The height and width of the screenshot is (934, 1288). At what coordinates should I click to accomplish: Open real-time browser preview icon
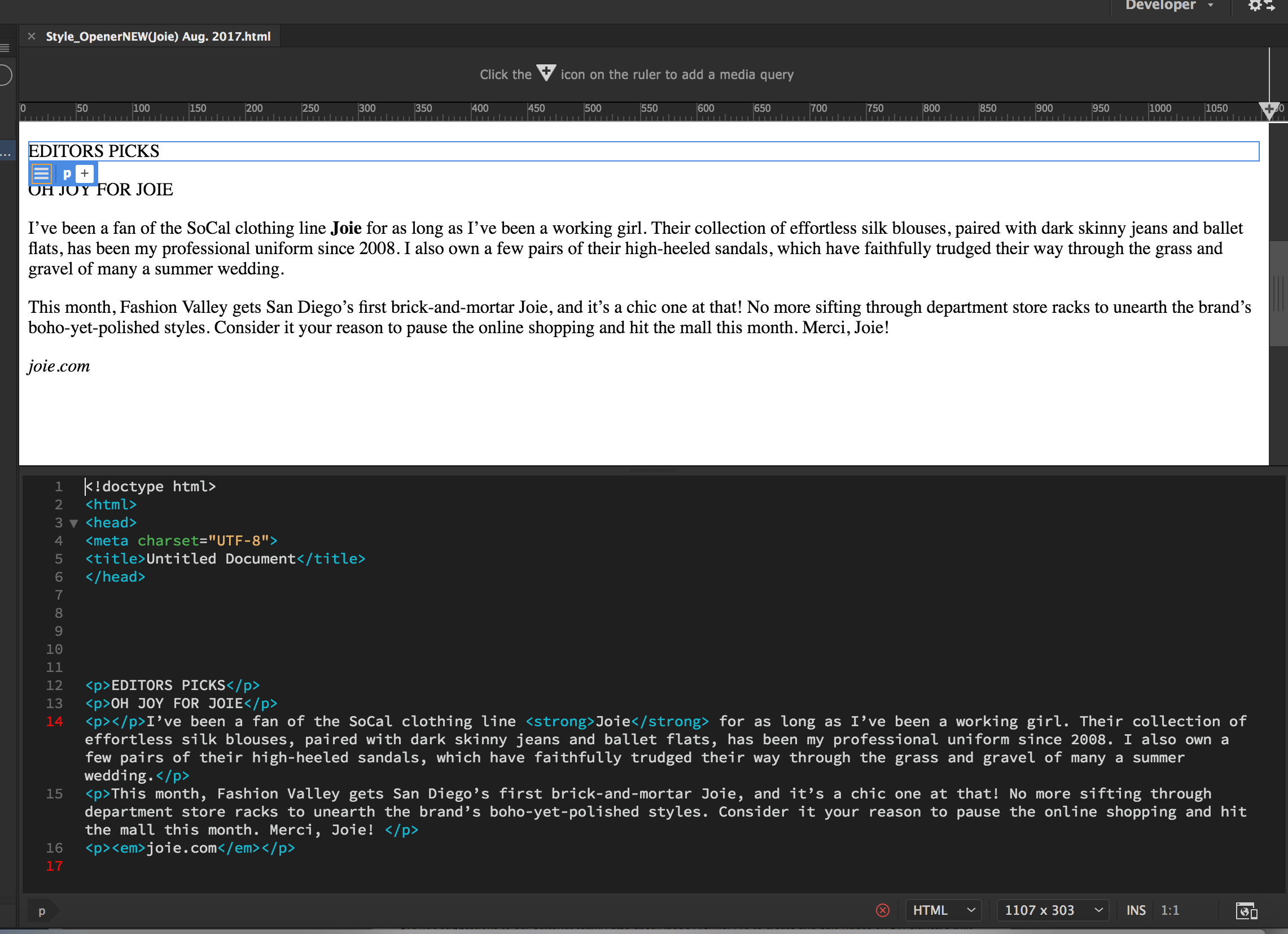click(x=1246, y=911)
